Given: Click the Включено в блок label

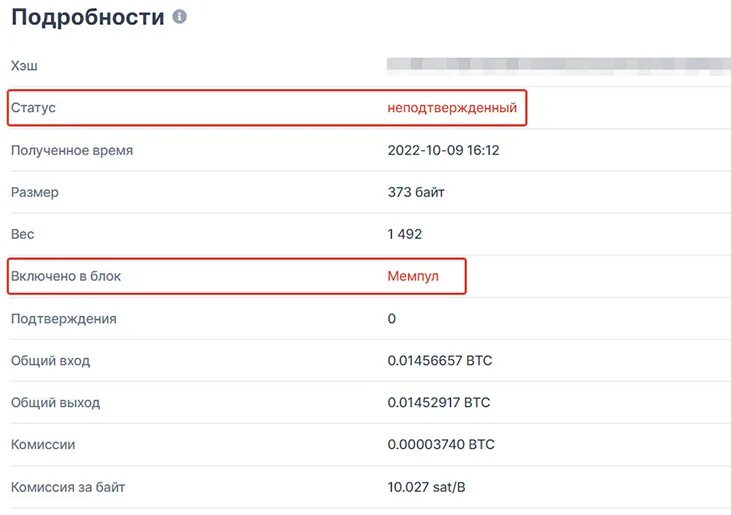Looking at the screenshot, I should 66,276.
